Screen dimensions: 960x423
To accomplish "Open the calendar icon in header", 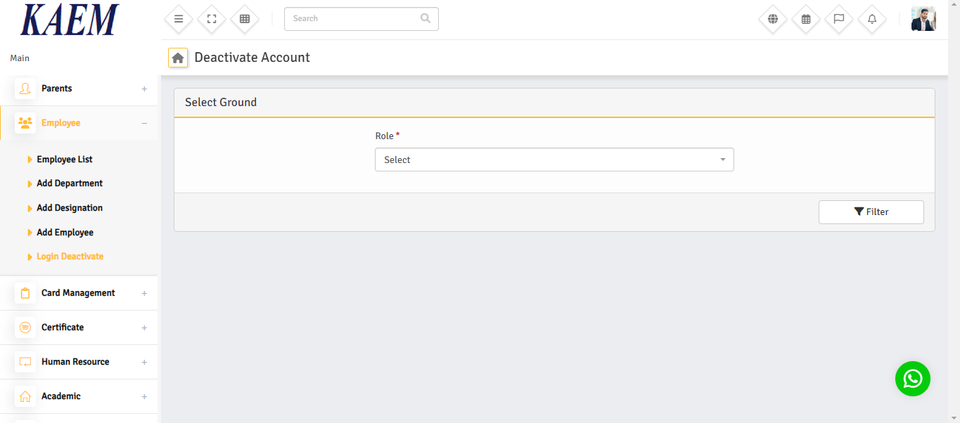I will click(x=806, y=19).
